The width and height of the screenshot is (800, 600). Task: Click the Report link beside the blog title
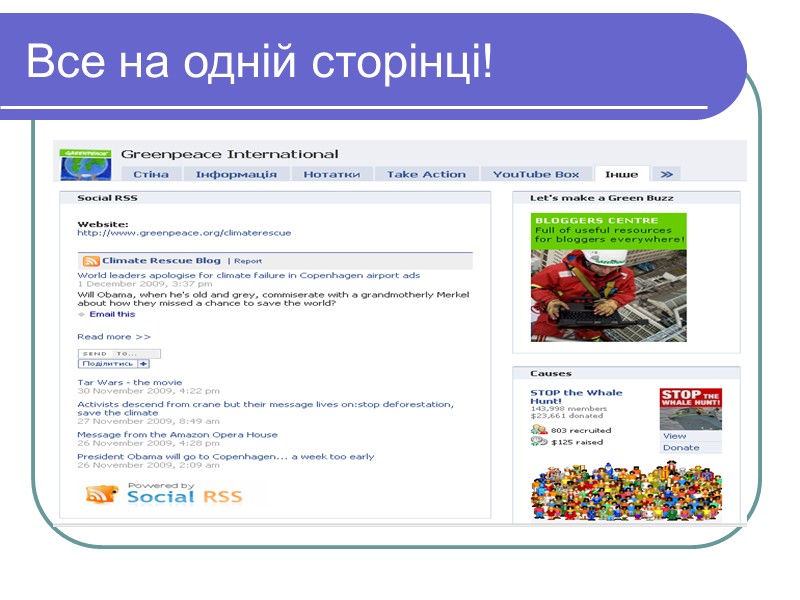pos(248,261)
